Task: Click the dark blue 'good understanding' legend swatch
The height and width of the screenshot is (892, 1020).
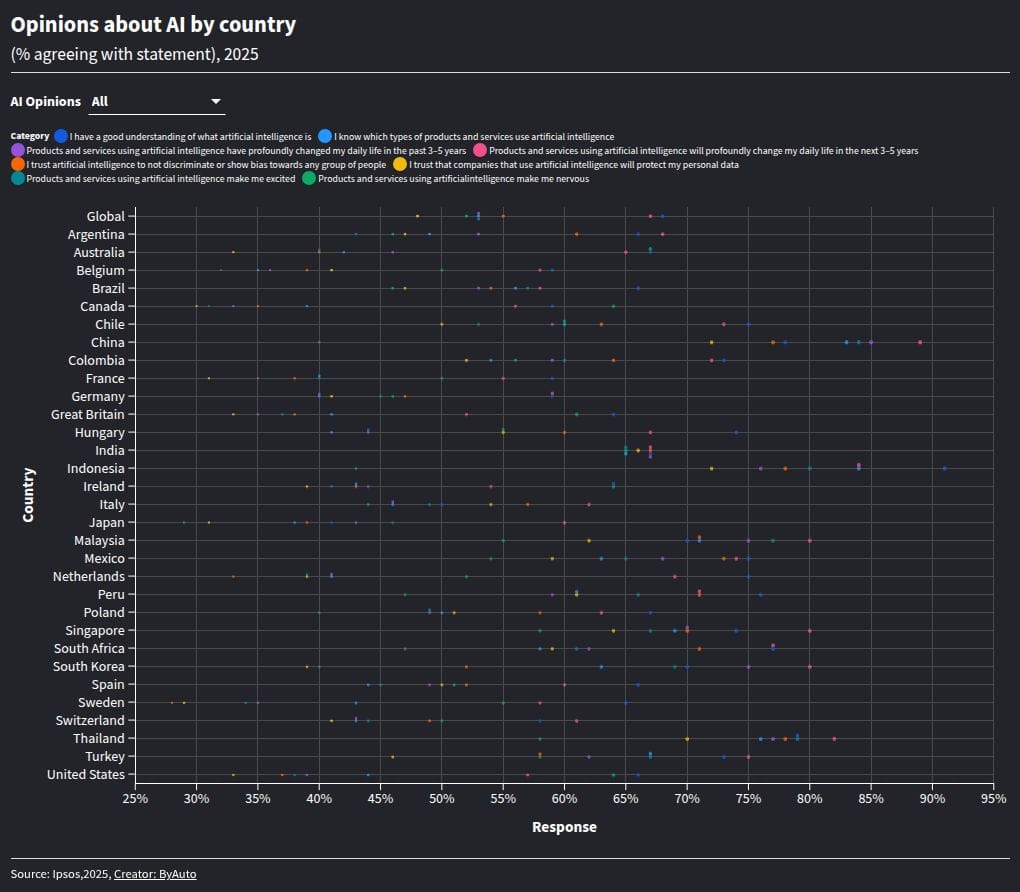Action: pos(61,136)
